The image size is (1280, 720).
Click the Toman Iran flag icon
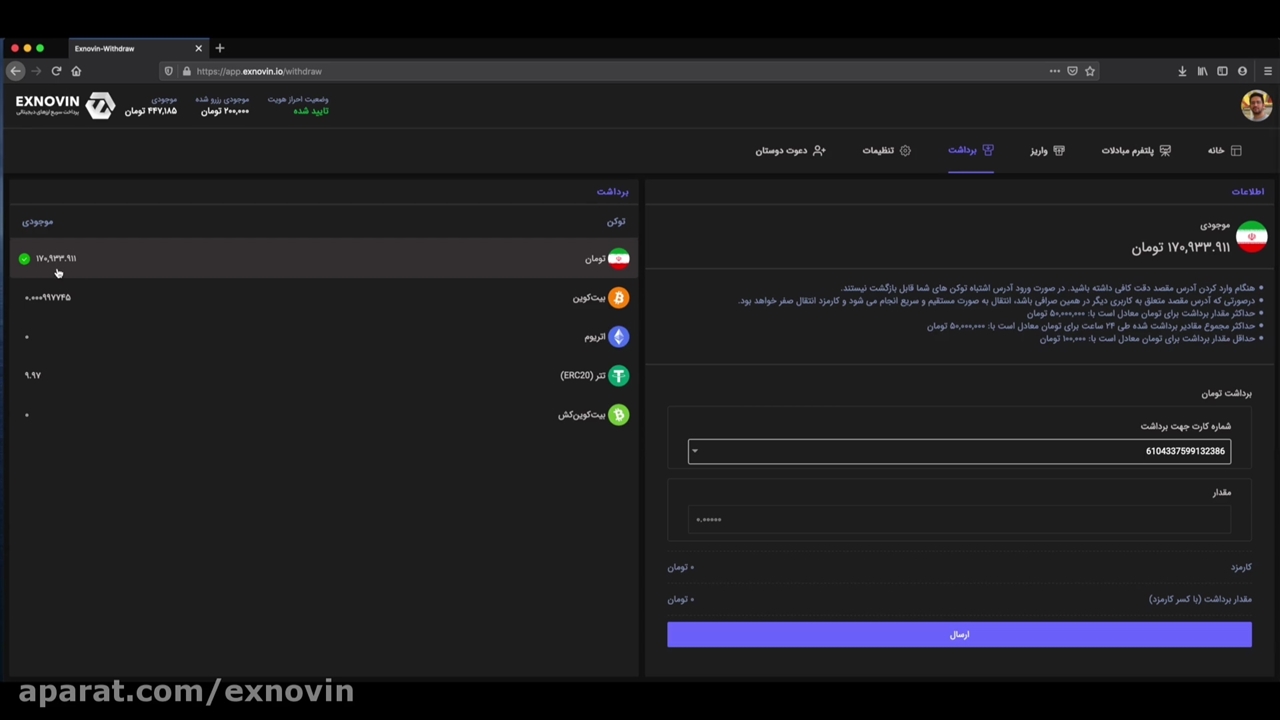(618, 259)
